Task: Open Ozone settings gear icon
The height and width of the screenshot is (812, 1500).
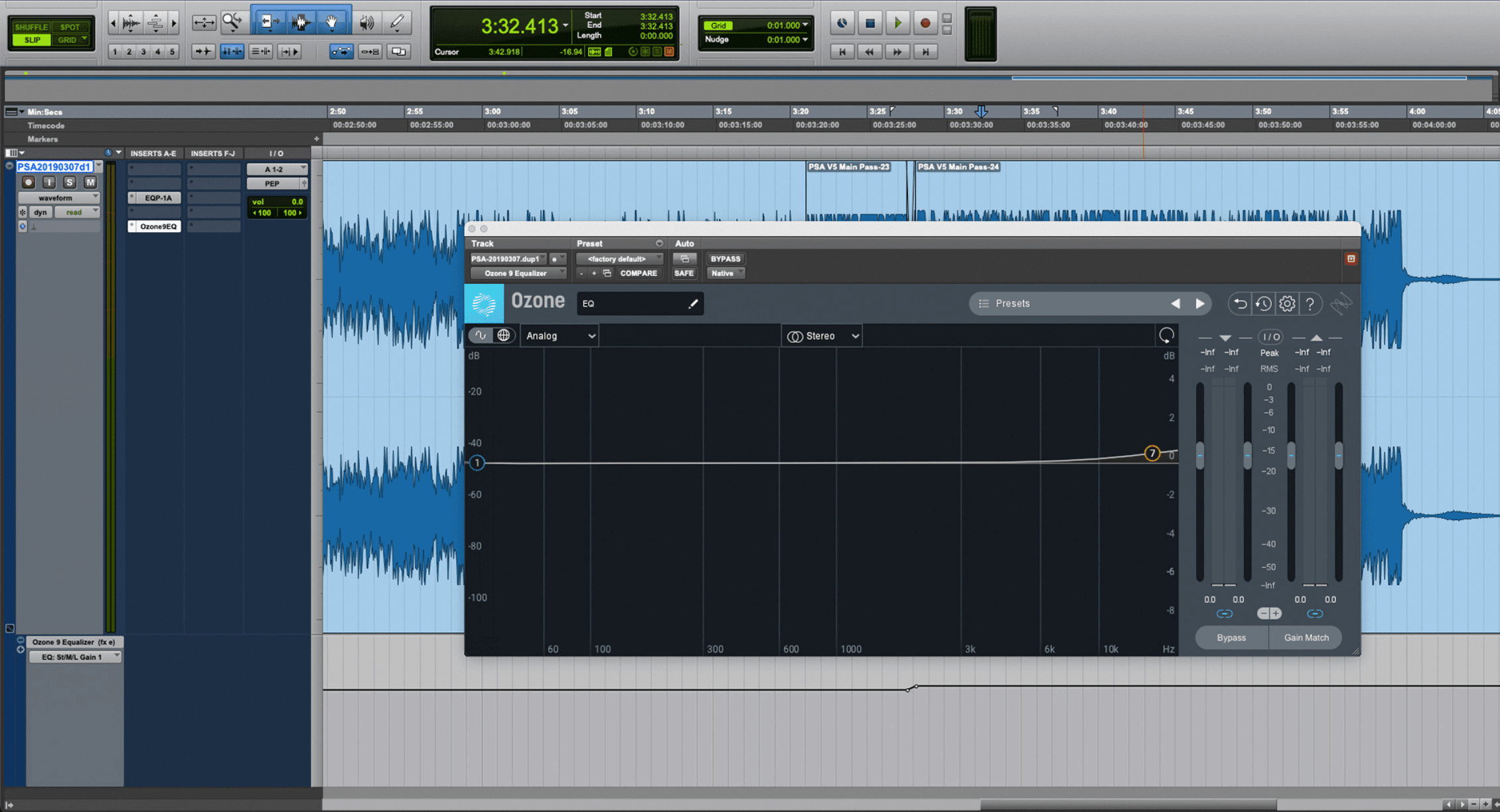Action: pos(1287,304)
